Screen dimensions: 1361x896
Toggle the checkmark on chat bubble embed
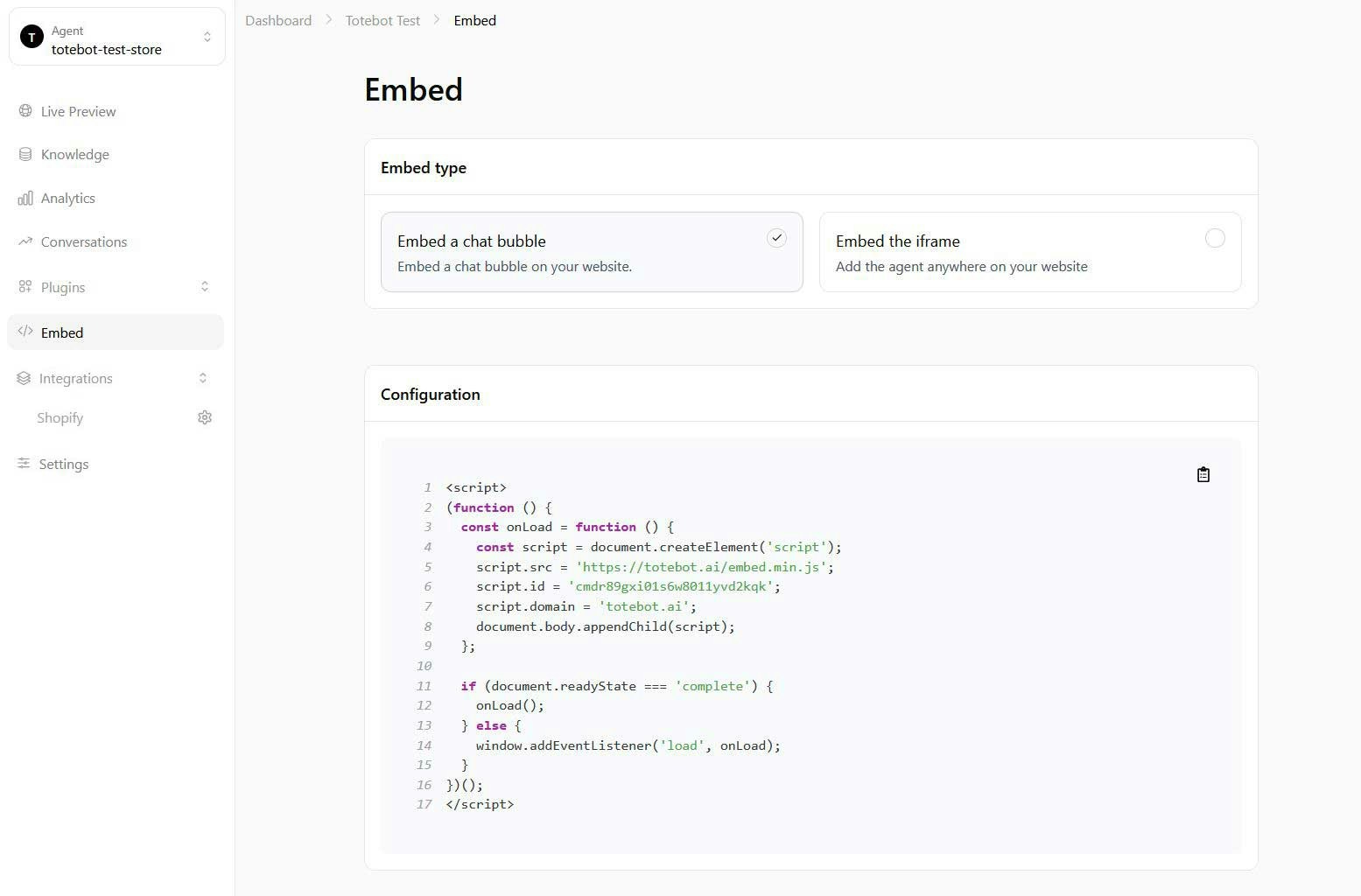(776, 237)
